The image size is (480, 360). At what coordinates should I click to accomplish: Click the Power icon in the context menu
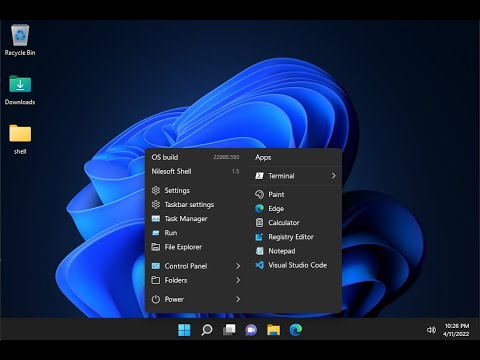pos(156,299)
